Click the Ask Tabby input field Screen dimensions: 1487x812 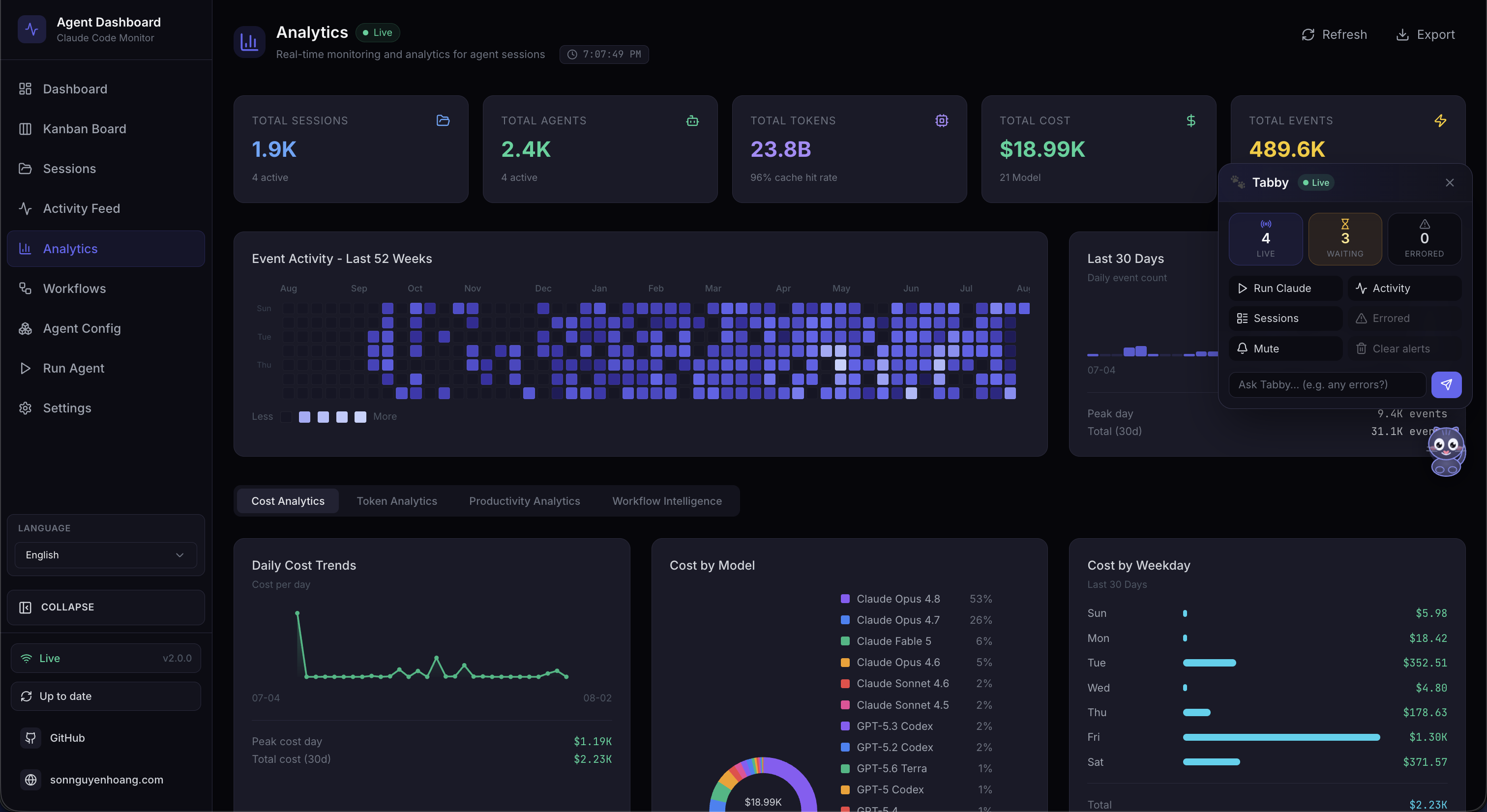coord(1327,385)
